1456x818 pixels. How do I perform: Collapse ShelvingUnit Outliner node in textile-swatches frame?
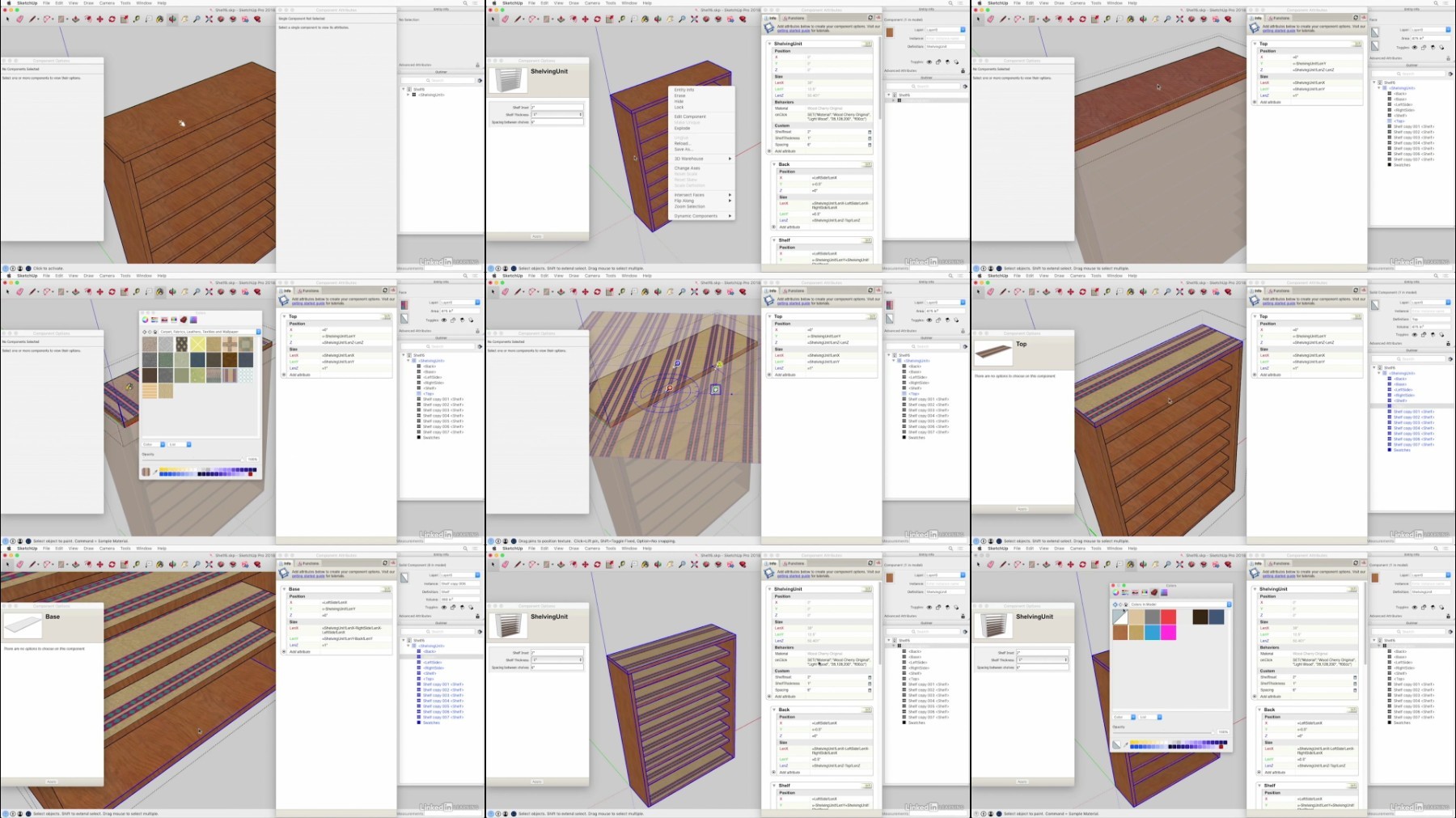pyautogui.click(x=409, y=361)
